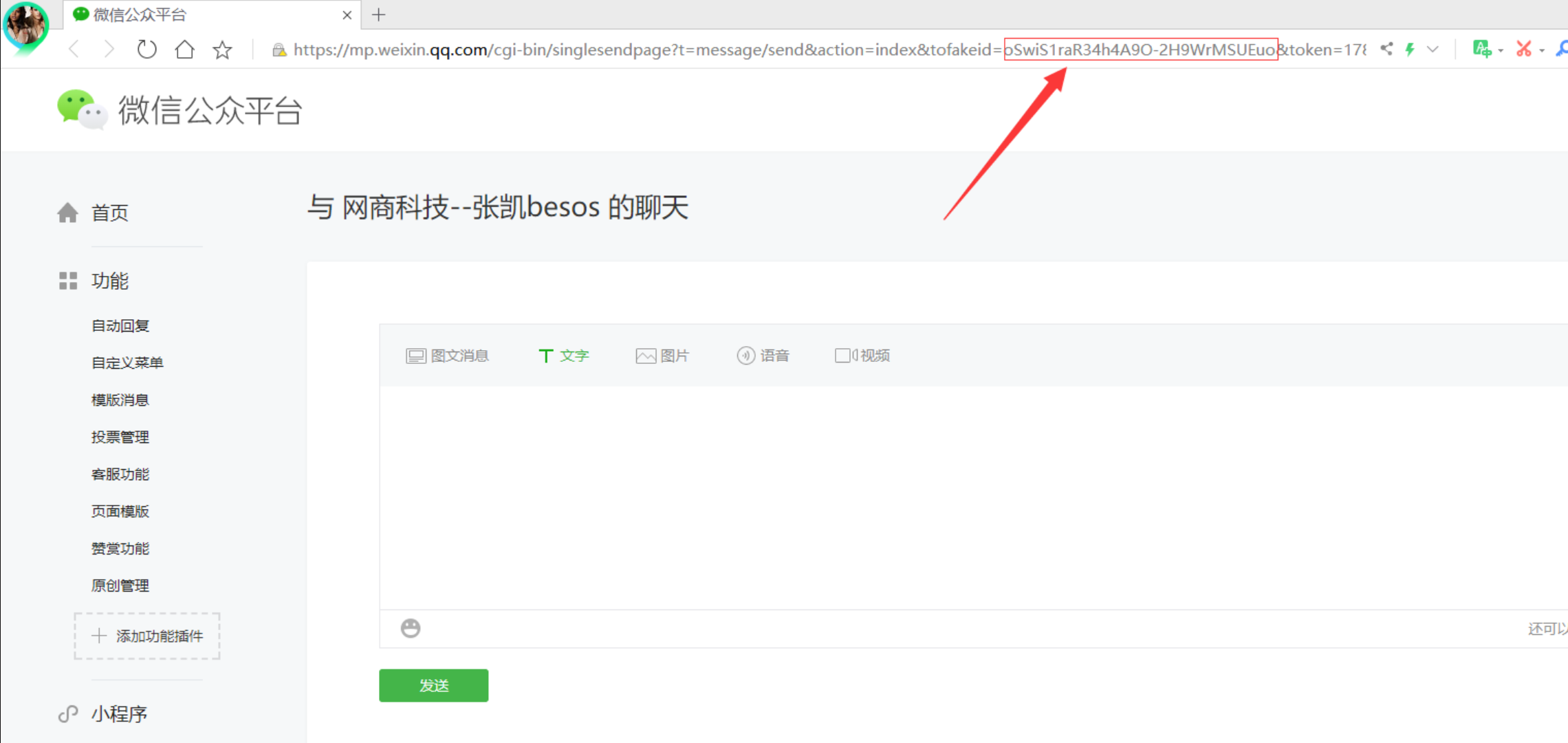Click the red scissors screenshot icon
Viewport: 1568px width, 743px height.
(1524, 49)
